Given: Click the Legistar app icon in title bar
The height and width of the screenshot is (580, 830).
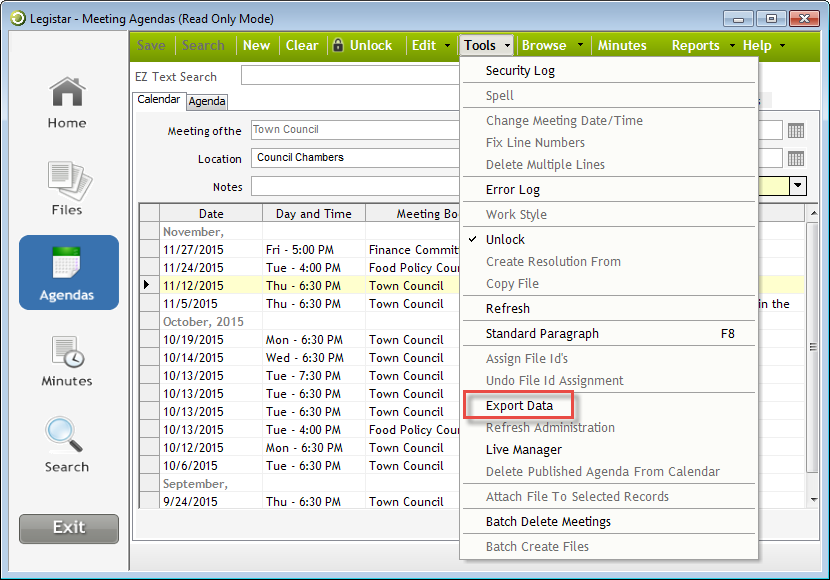Looking at the screenshot, I should click(17, 19).
